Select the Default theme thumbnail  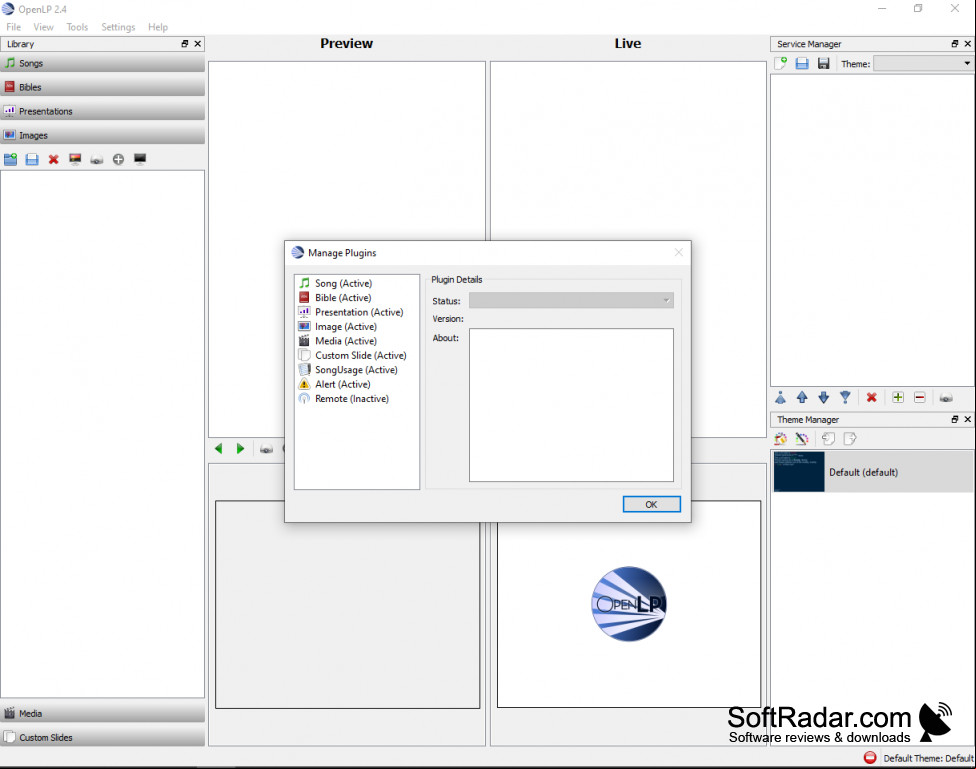pos(799,472)
